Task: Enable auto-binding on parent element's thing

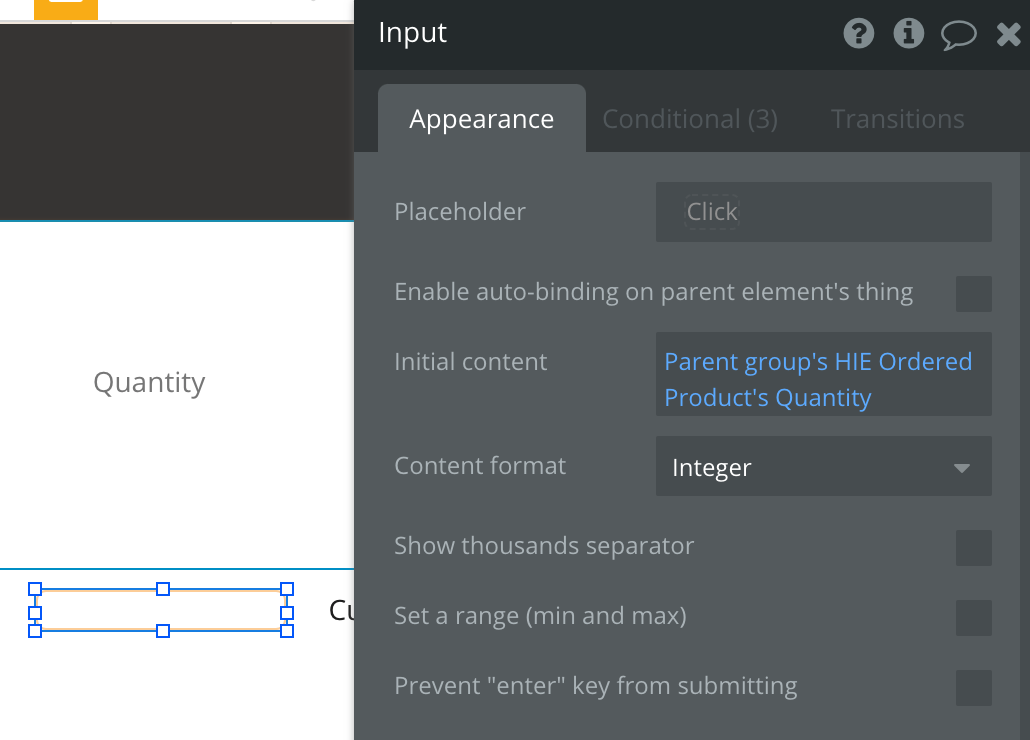Action: 973,294
